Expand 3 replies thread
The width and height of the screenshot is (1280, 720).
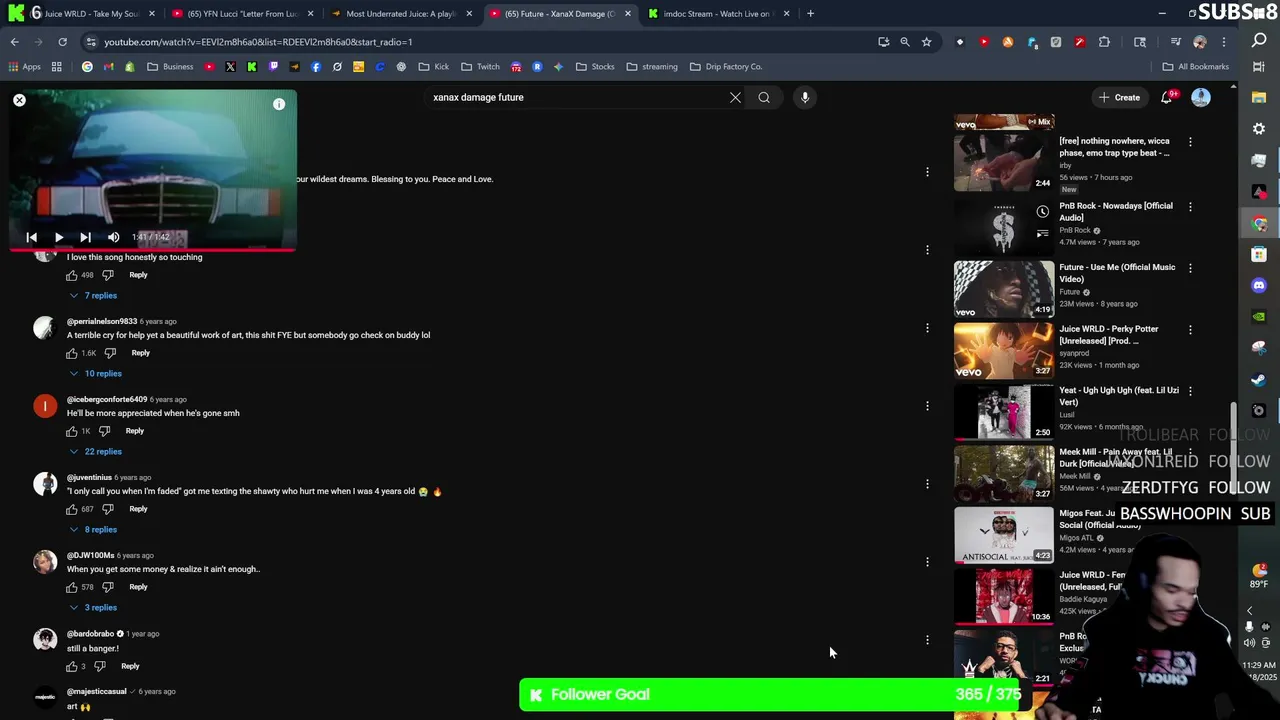coord(93,607)
